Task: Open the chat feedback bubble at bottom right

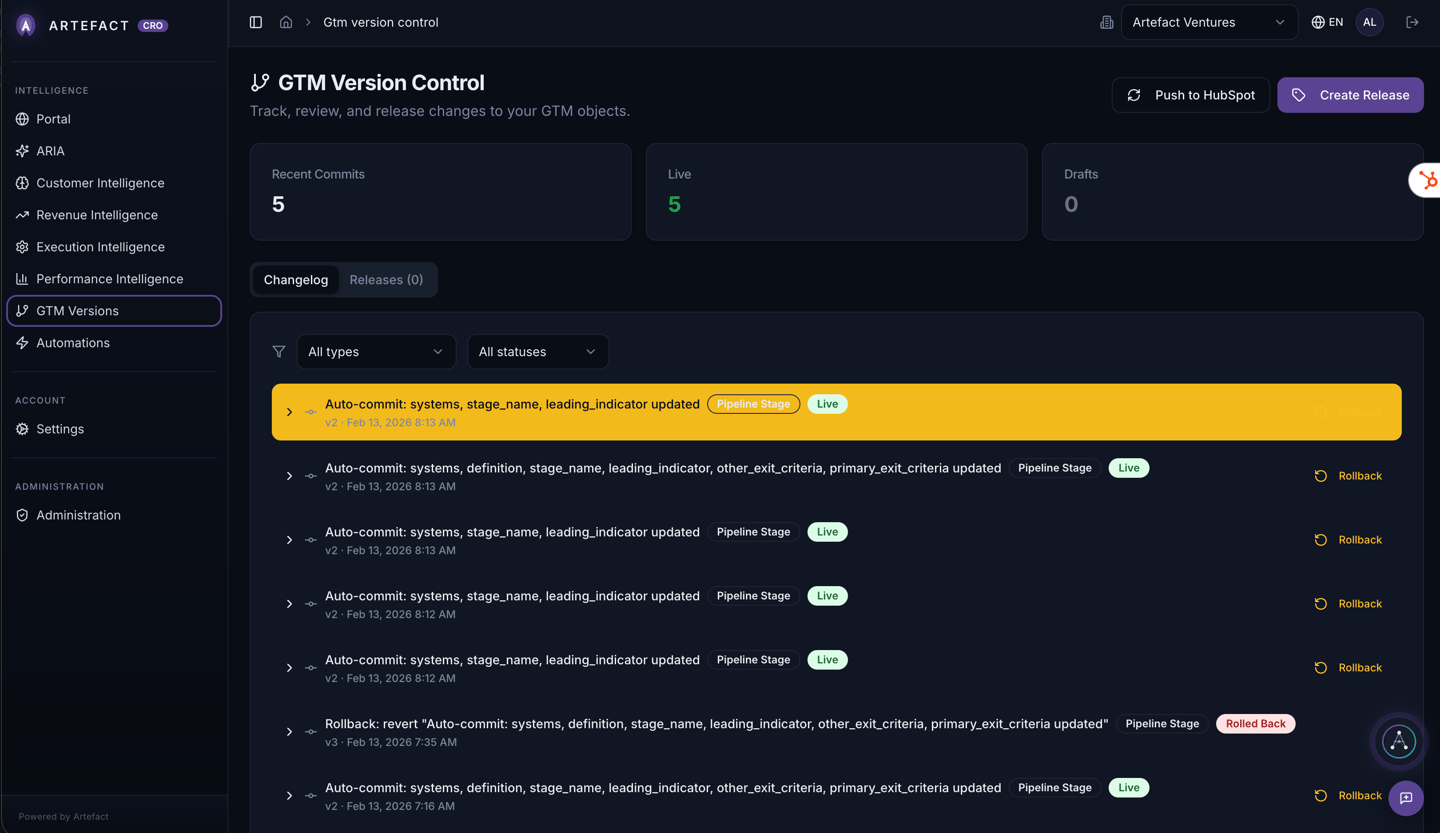Action: pos(1406,798)
